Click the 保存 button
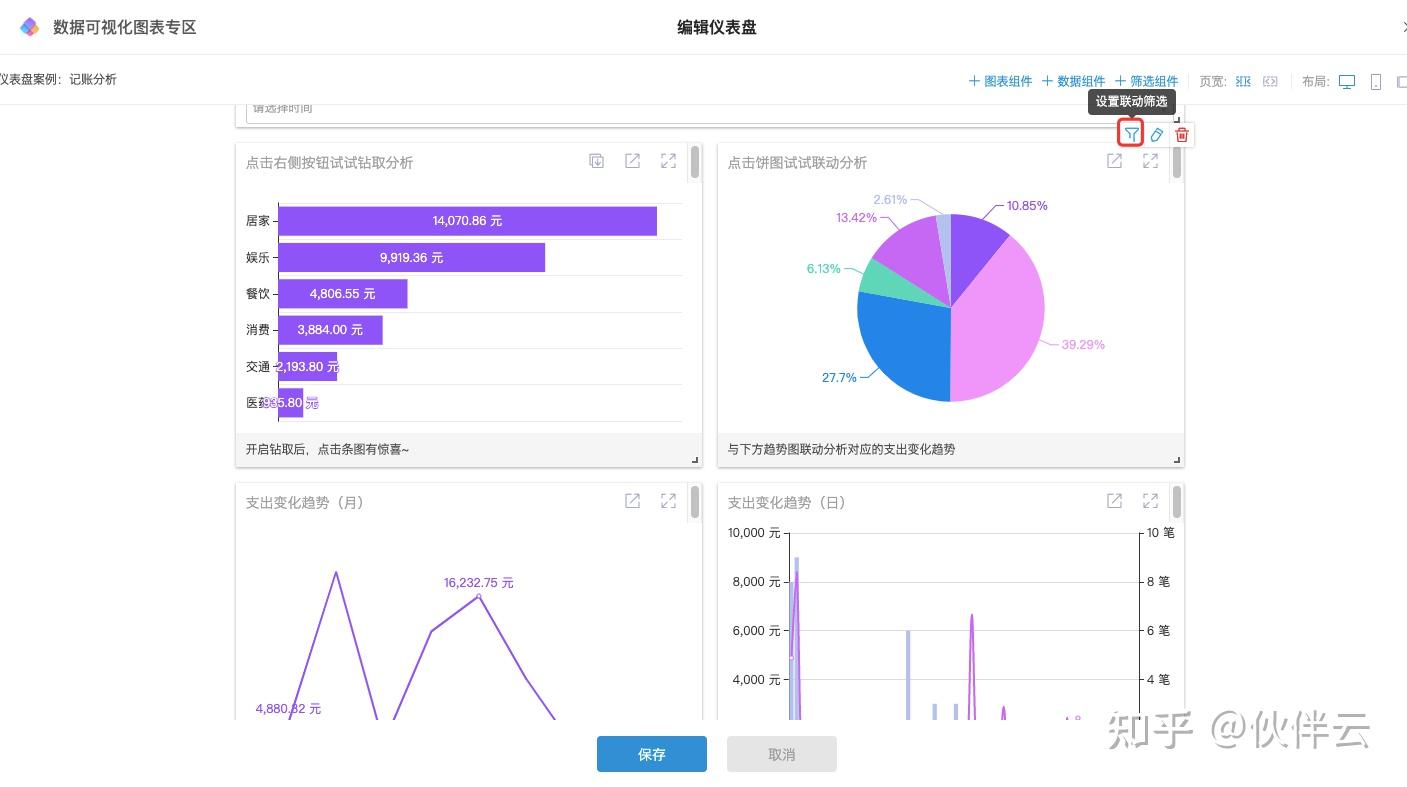The width and height of the screenshot is (1407, 787). pos(652,754)
